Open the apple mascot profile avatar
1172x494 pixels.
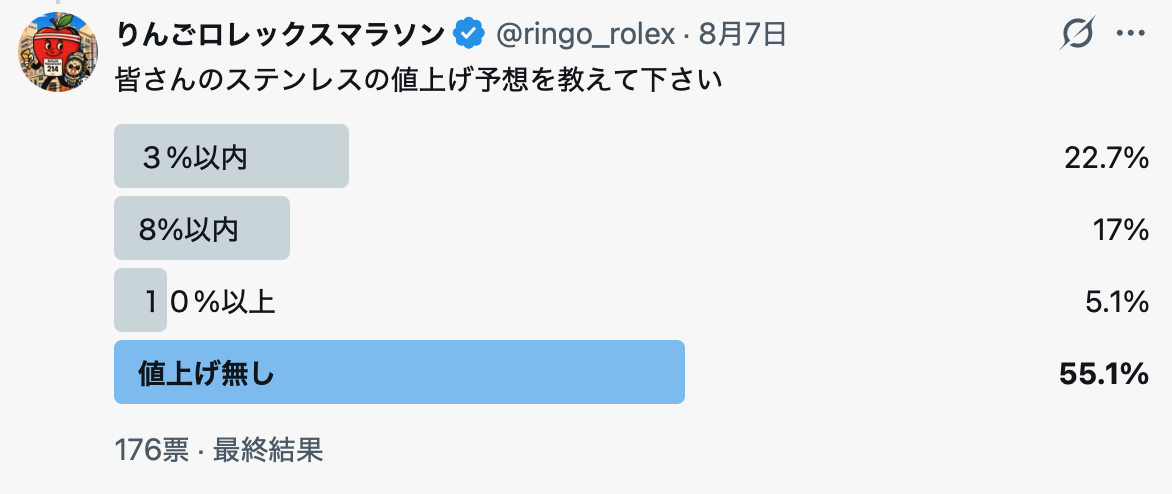58,52
